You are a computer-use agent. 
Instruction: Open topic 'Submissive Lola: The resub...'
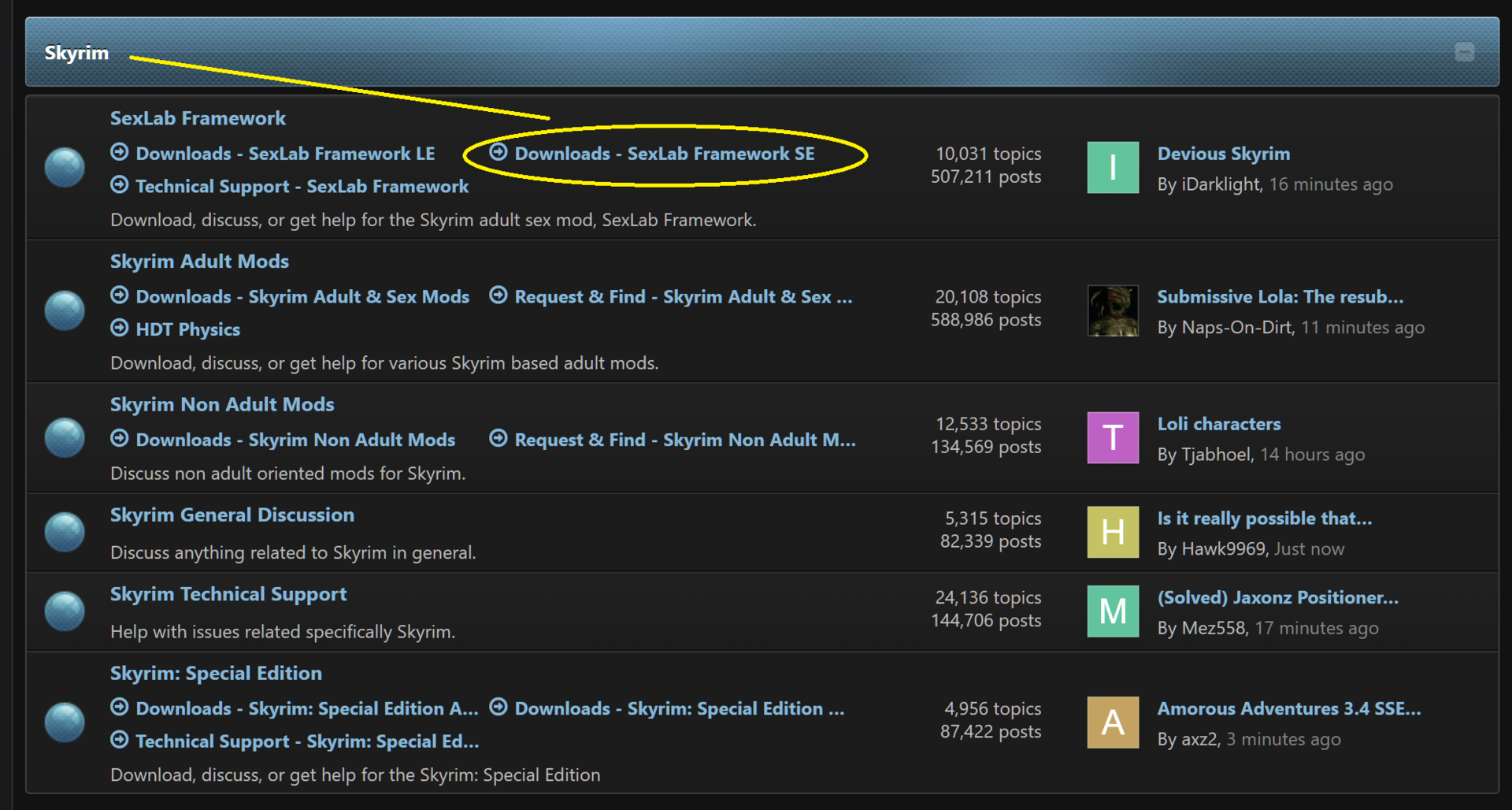click(1280, 297)
